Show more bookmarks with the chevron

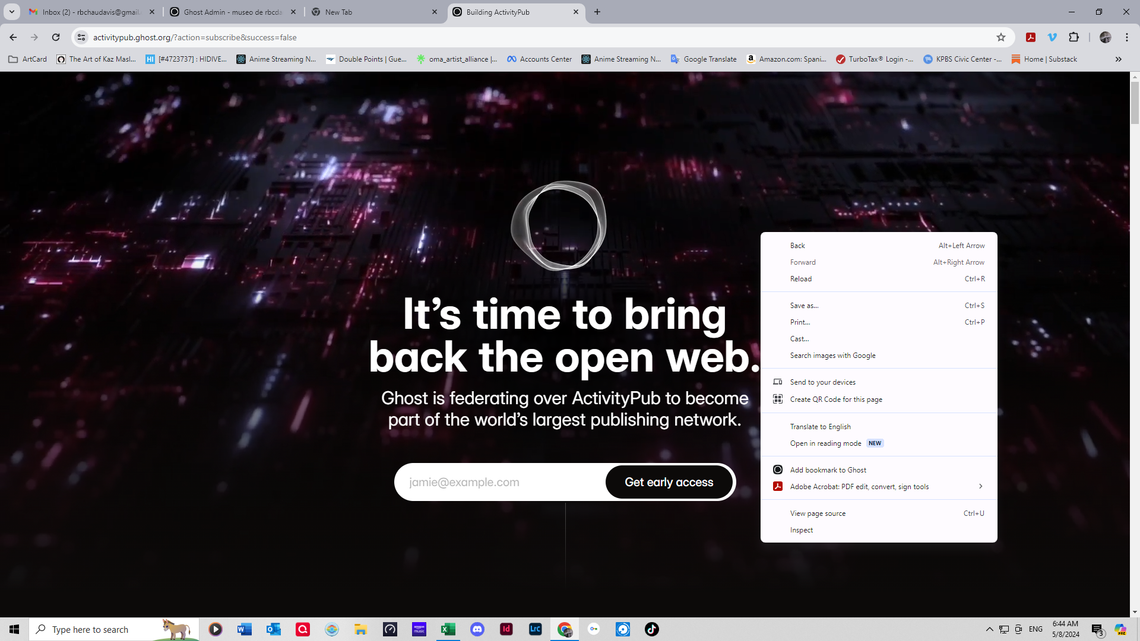[x=1118, y=59]
